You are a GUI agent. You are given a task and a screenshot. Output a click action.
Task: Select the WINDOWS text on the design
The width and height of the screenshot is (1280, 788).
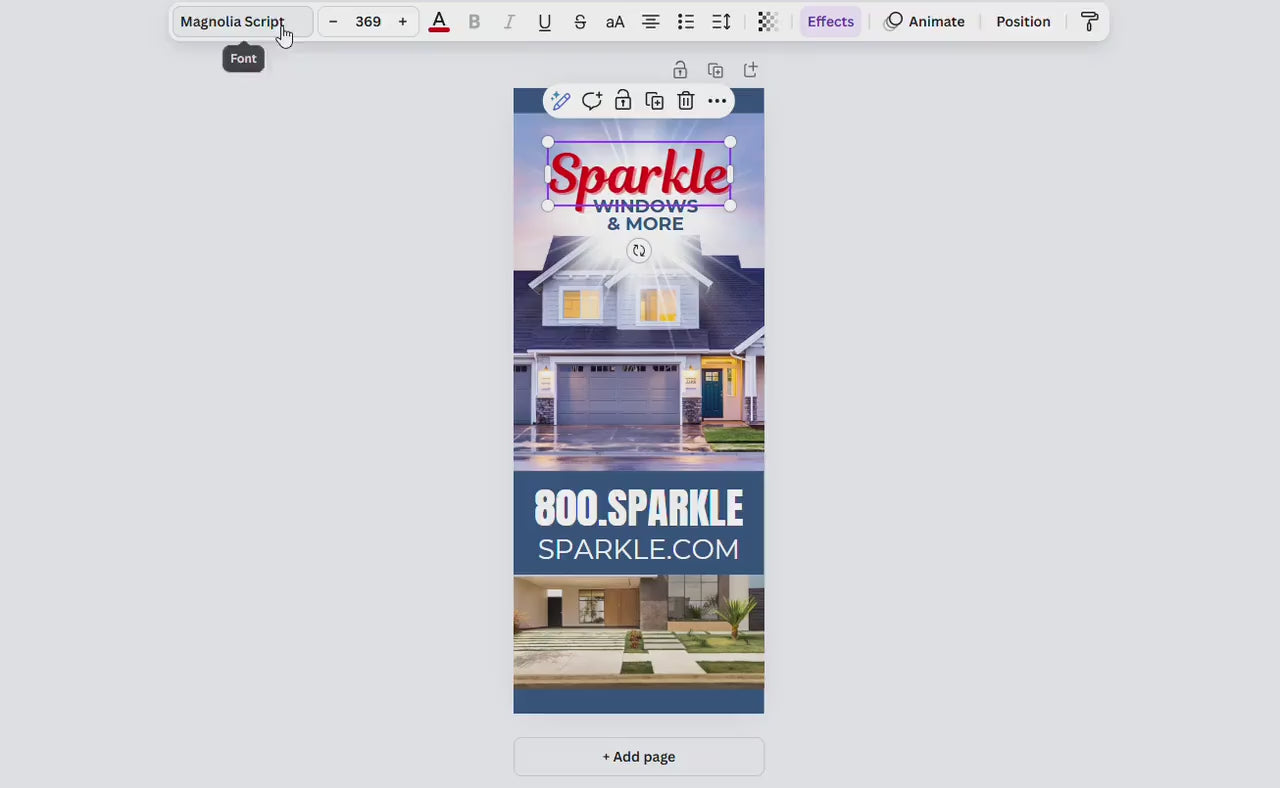[x=646, y=207]
